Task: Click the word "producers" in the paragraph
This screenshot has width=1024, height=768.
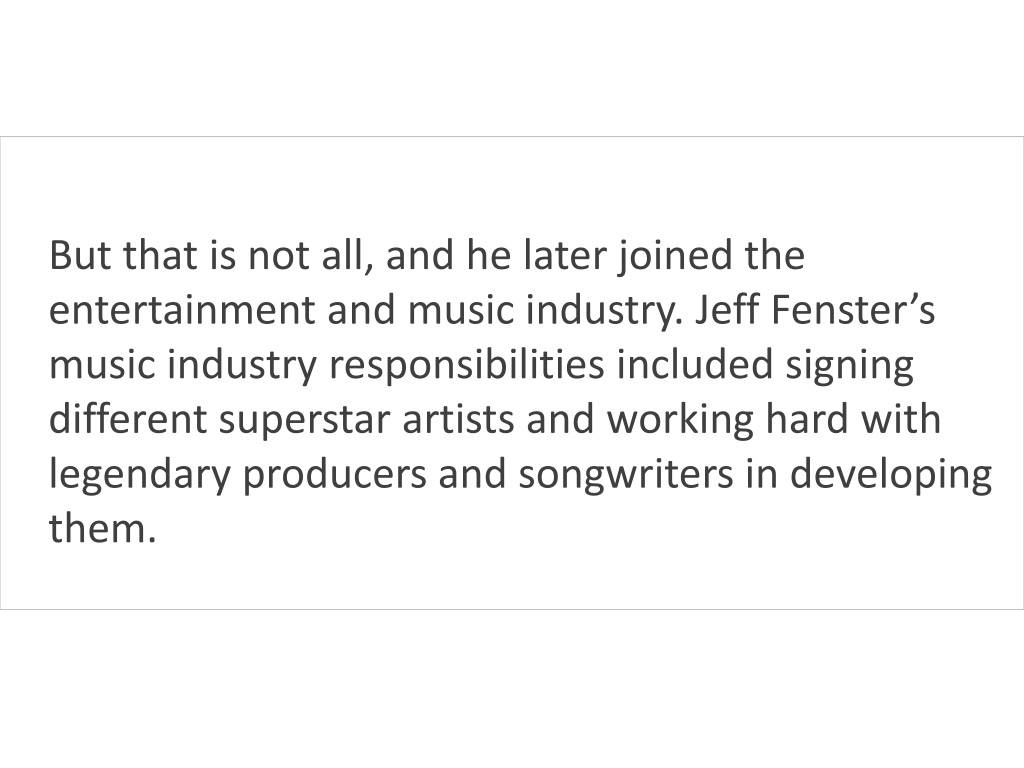Action: (x=334, y=476)
